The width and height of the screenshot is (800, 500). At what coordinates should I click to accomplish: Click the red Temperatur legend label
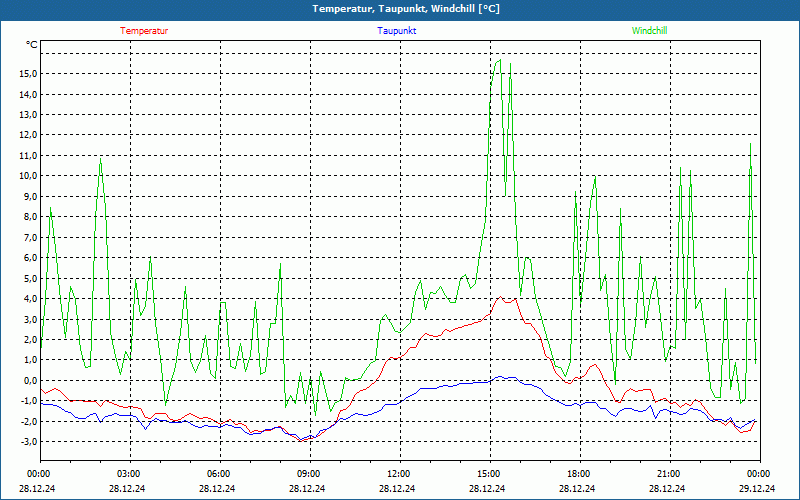(x=144, y=30)
